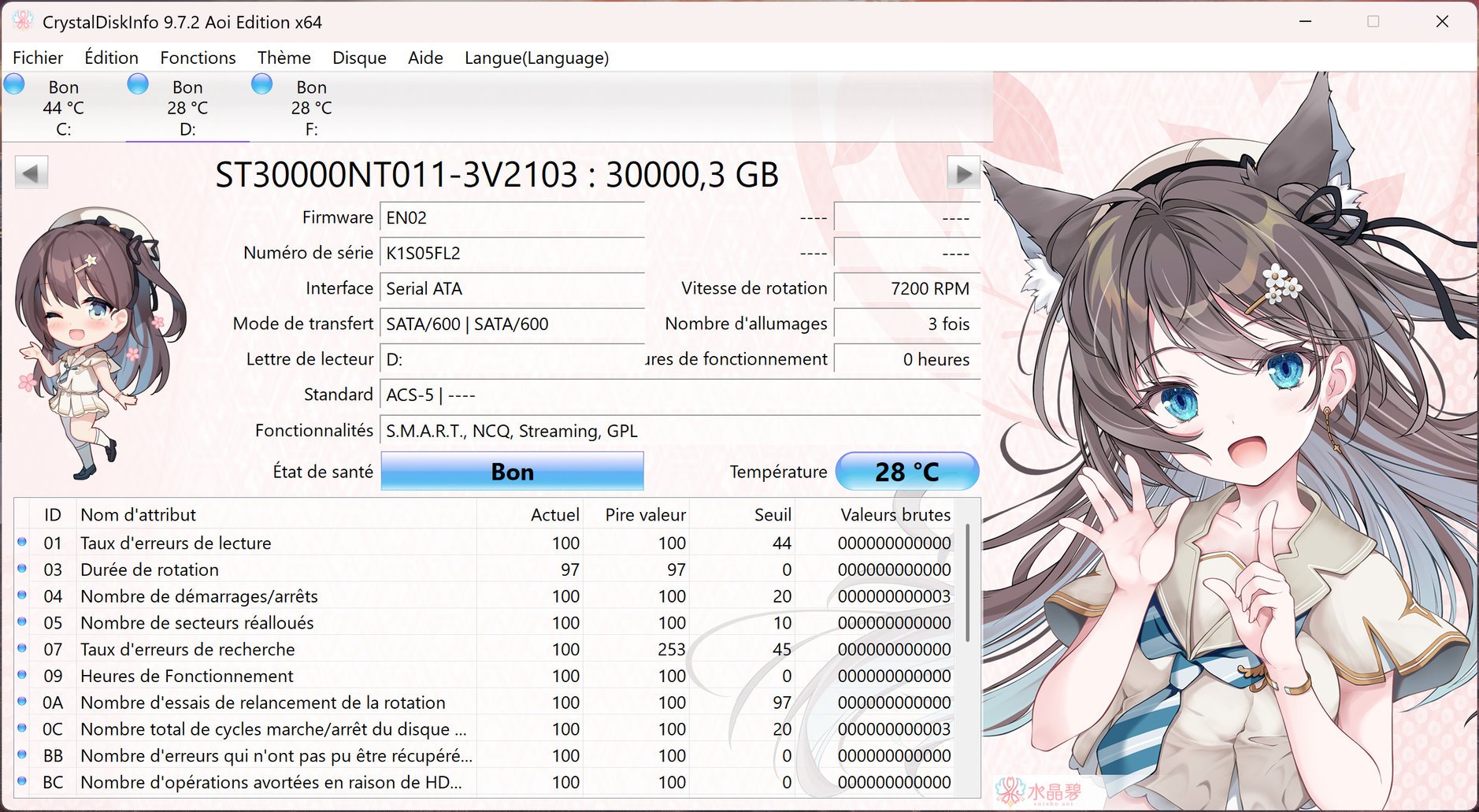Image resolution: width=1479 pixels, height=812 pixels.
Task: Select row Nombre de démarrages/arrêts
Action: pyautogui.click(x=484, y=596)
